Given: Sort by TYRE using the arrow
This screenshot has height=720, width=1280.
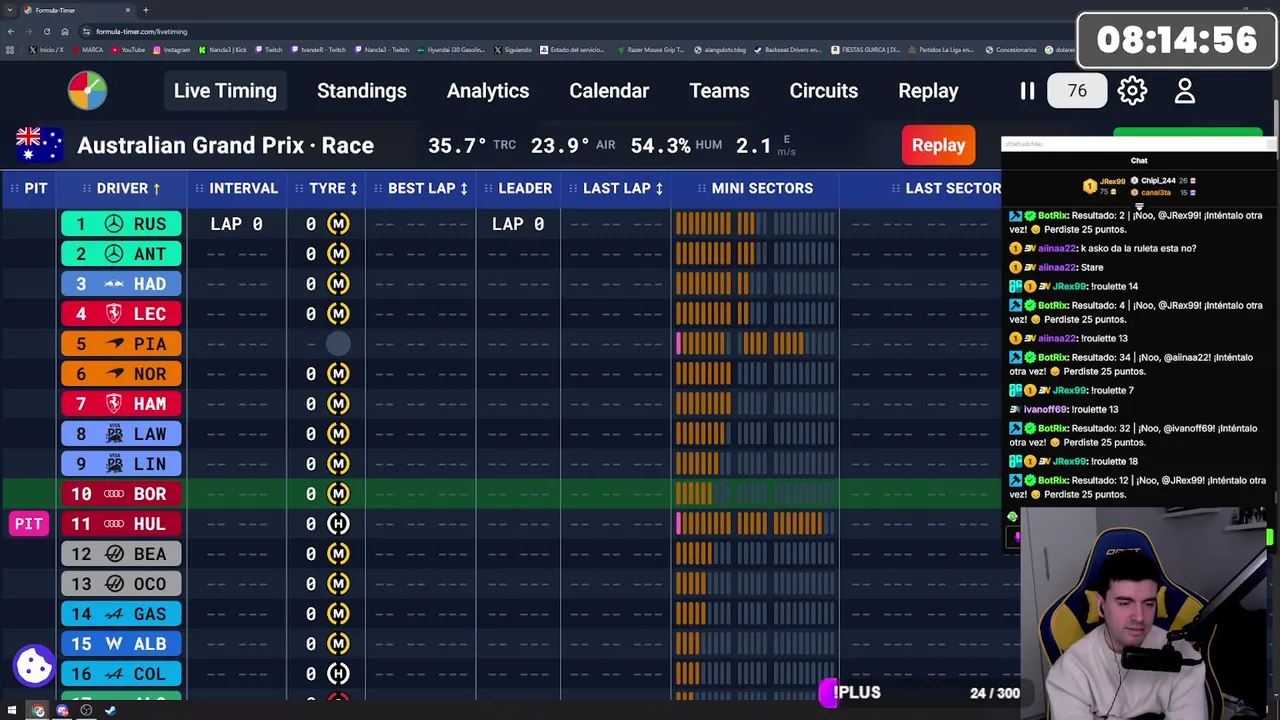Looking at the screenshot, I should pyautogui.click(x=354, y=188).
